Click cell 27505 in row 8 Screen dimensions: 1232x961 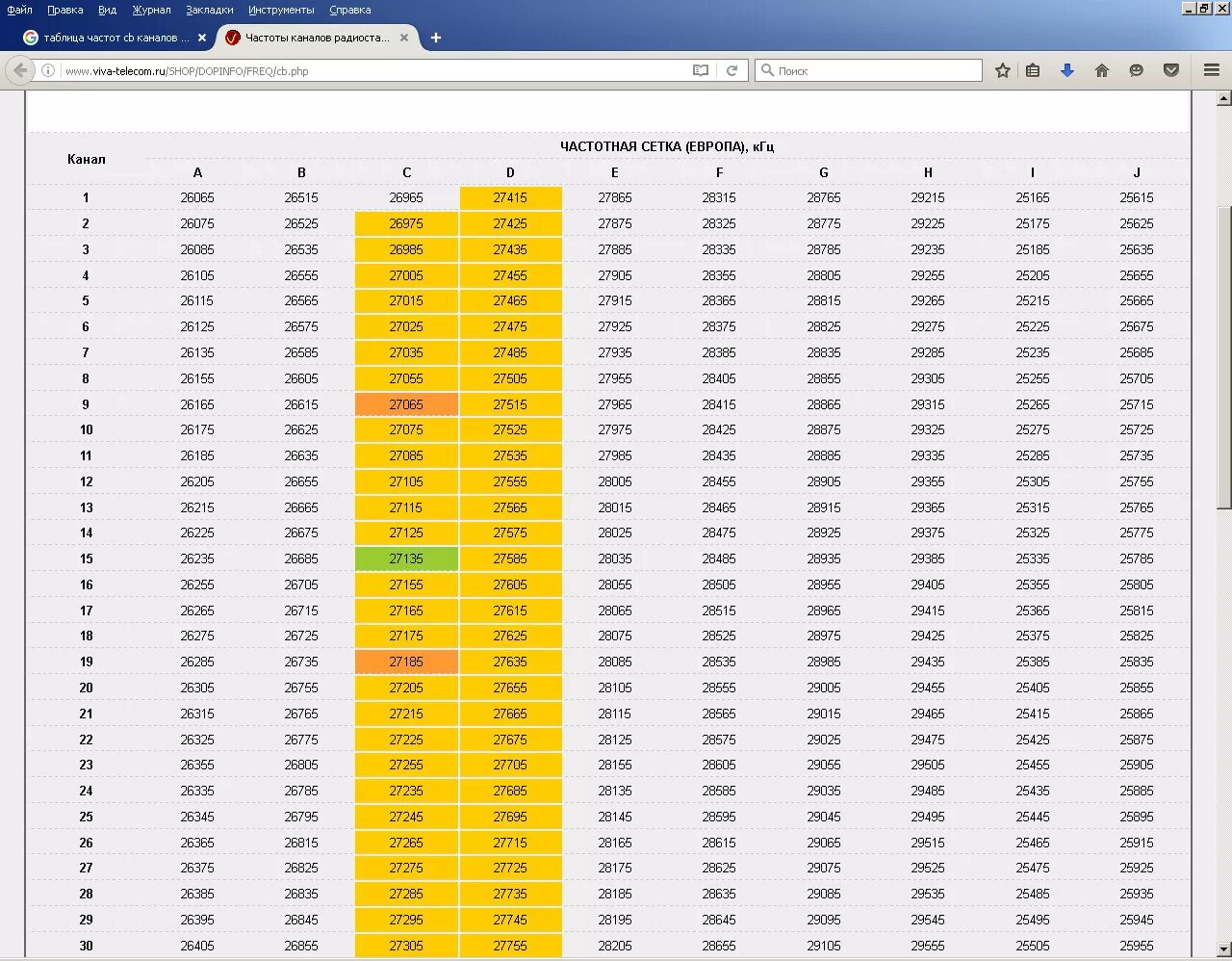tap(510, 378)
